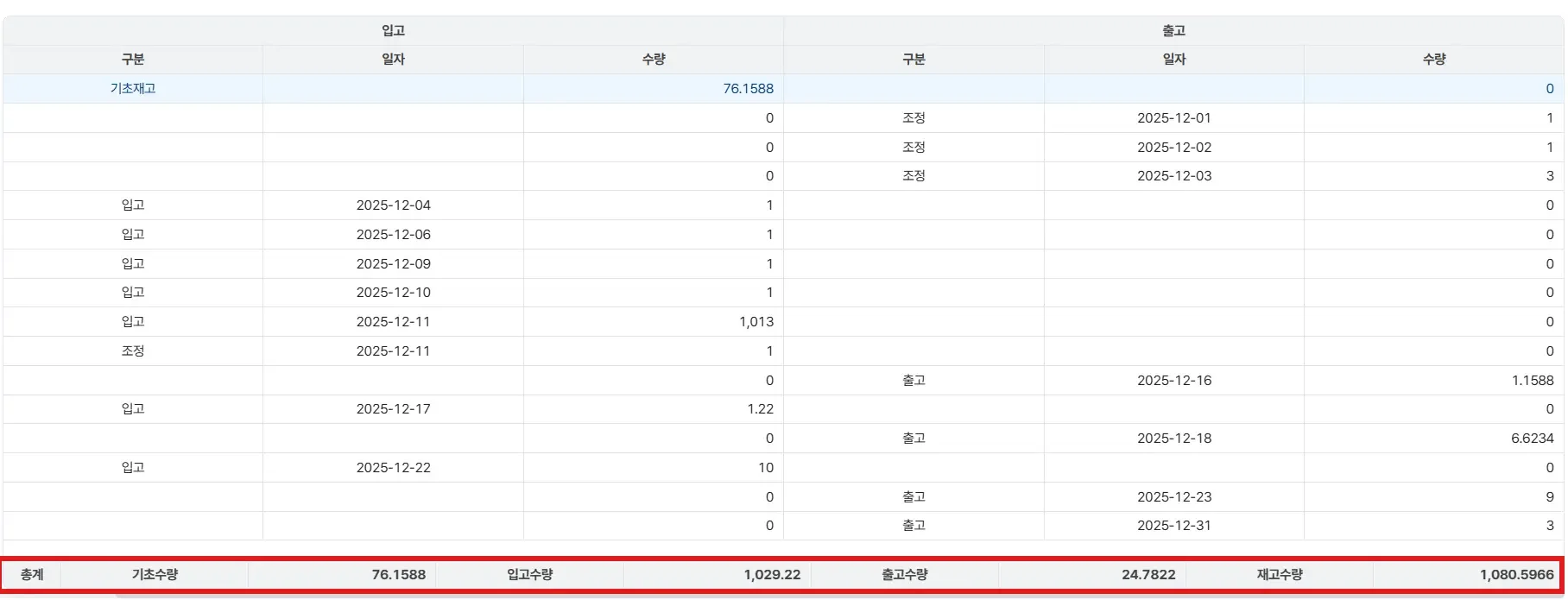Select the date 2025-12-03
Image resolution: width=1568 pixels, height=600 pixels.
point(1174,176)
